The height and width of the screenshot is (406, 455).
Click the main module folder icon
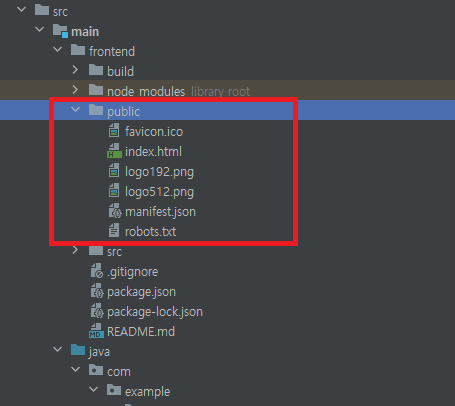click(60, 31)
